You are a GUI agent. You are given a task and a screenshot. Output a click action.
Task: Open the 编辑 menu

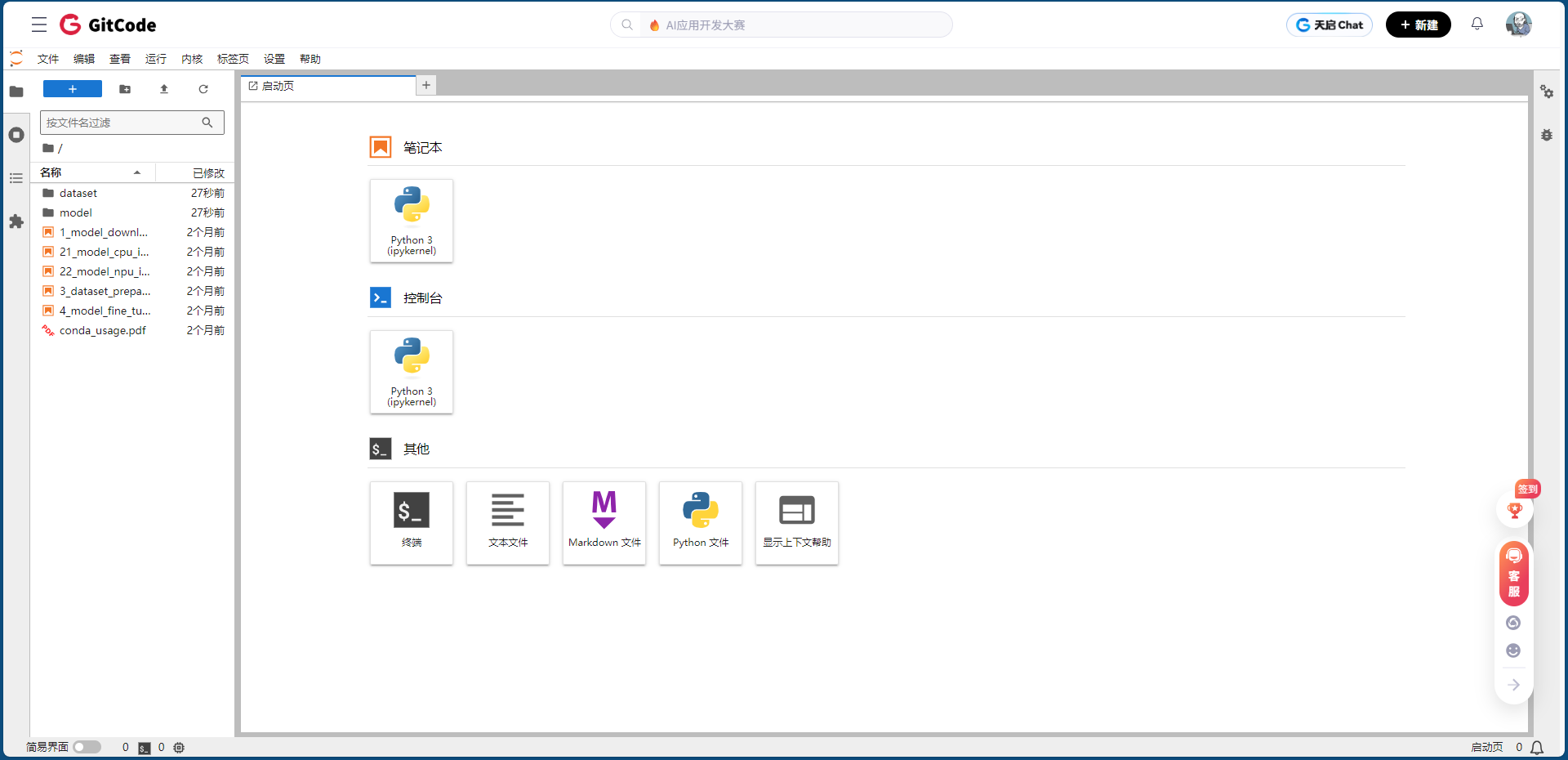tap(84, 59)
